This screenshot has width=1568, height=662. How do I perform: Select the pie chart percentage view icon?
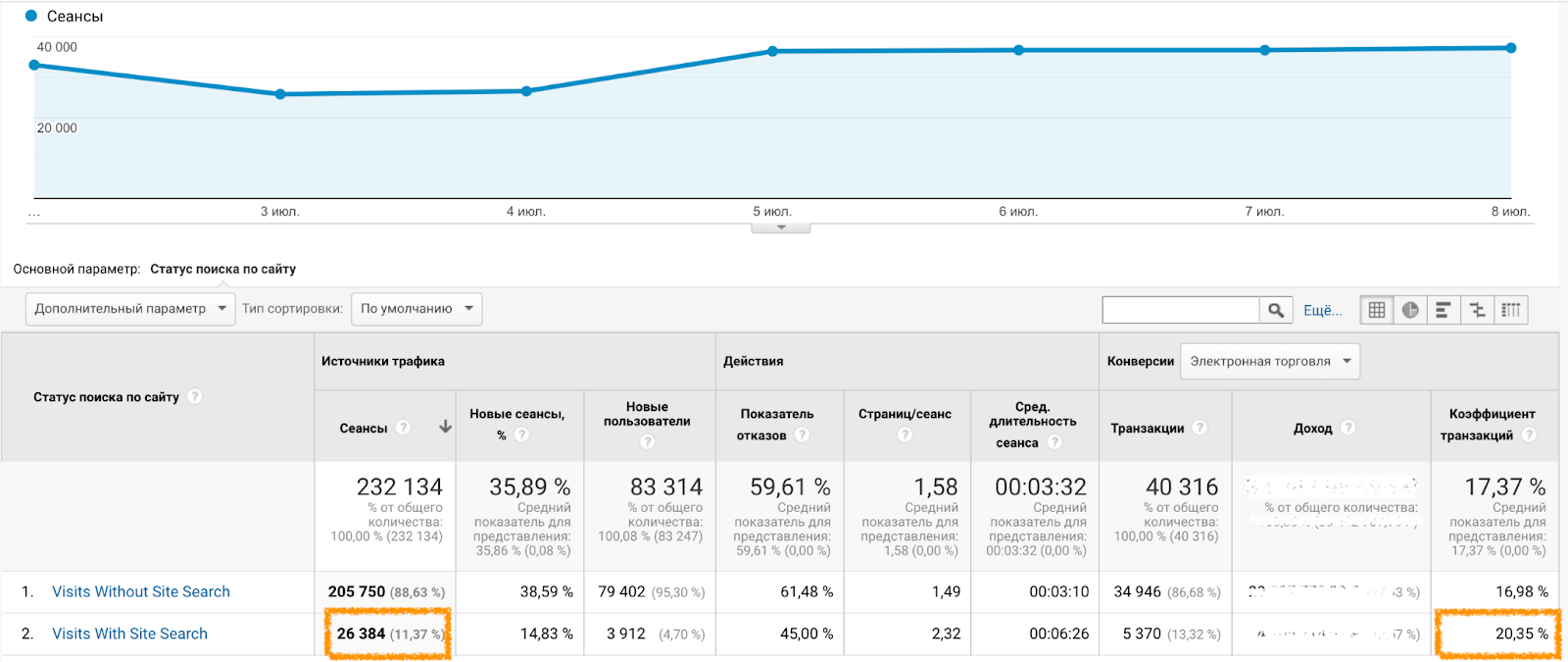point(1410,310)
